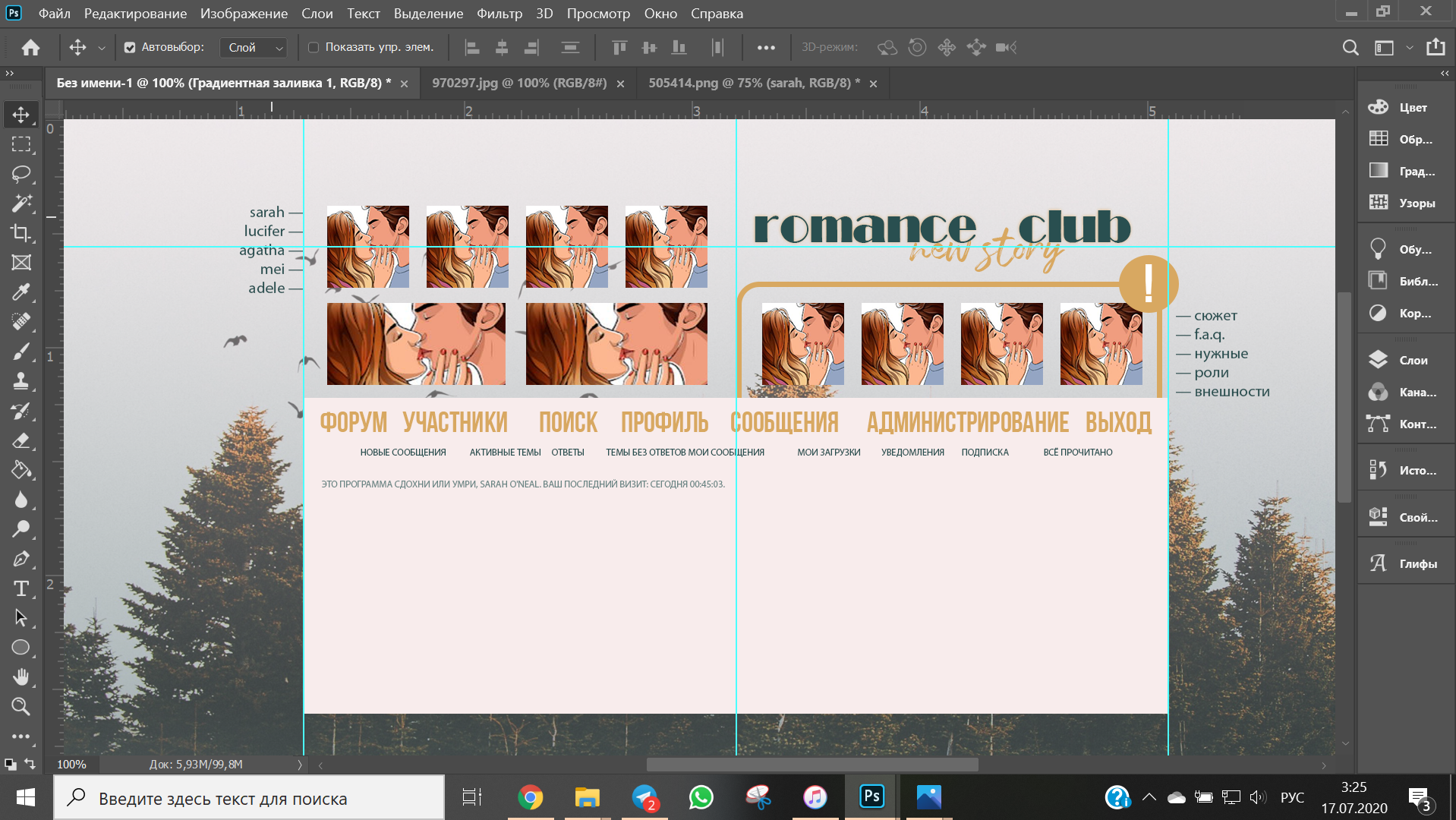
Task: Select the Healing Brush tool
Action: click(x=21, y=322)
